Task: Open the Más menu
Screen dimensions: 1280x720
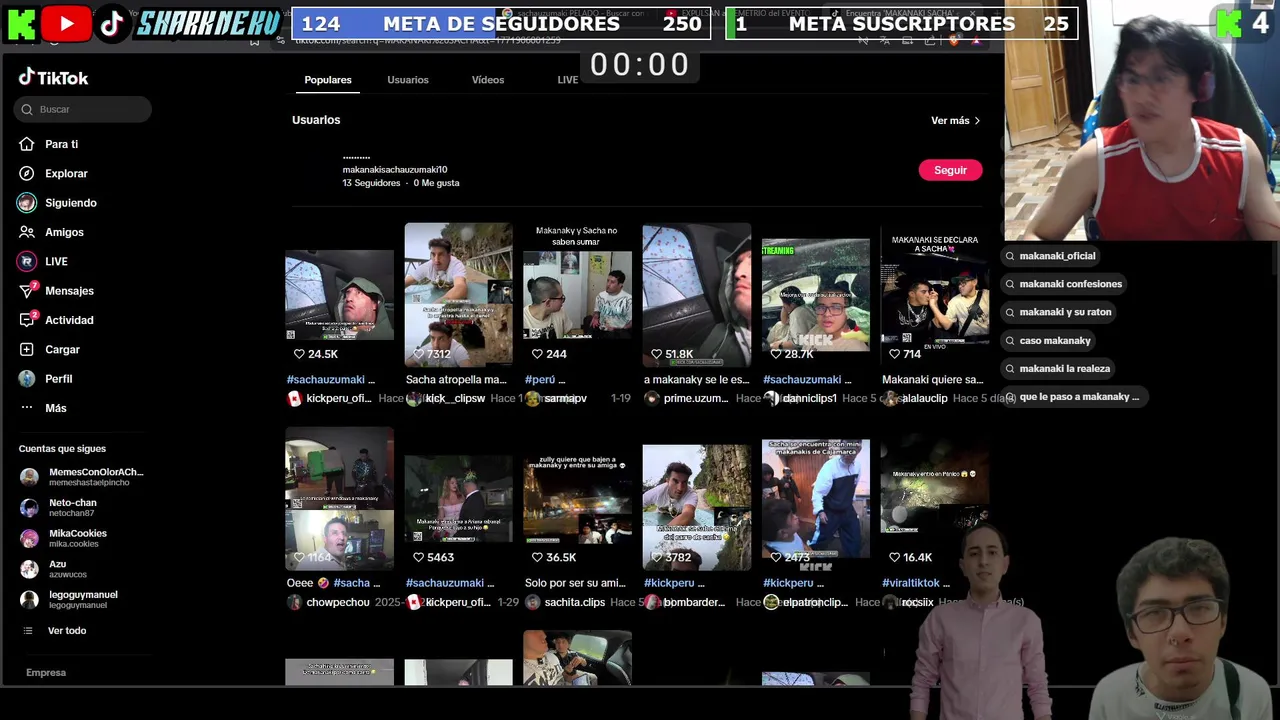Action: tap(55, 408)
